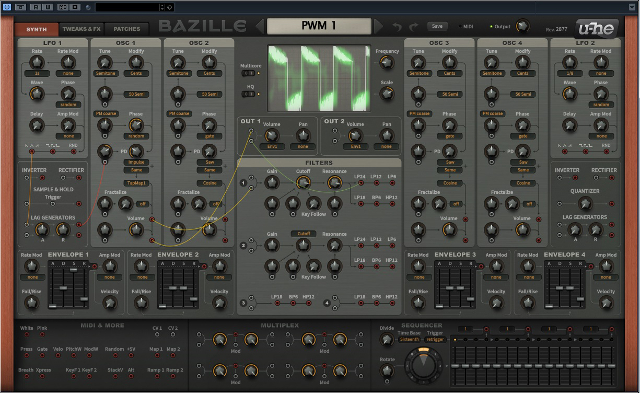Click the Filter 1 Resonance knob
This screenshot has width=640, height=393.
tap(334, 182)
